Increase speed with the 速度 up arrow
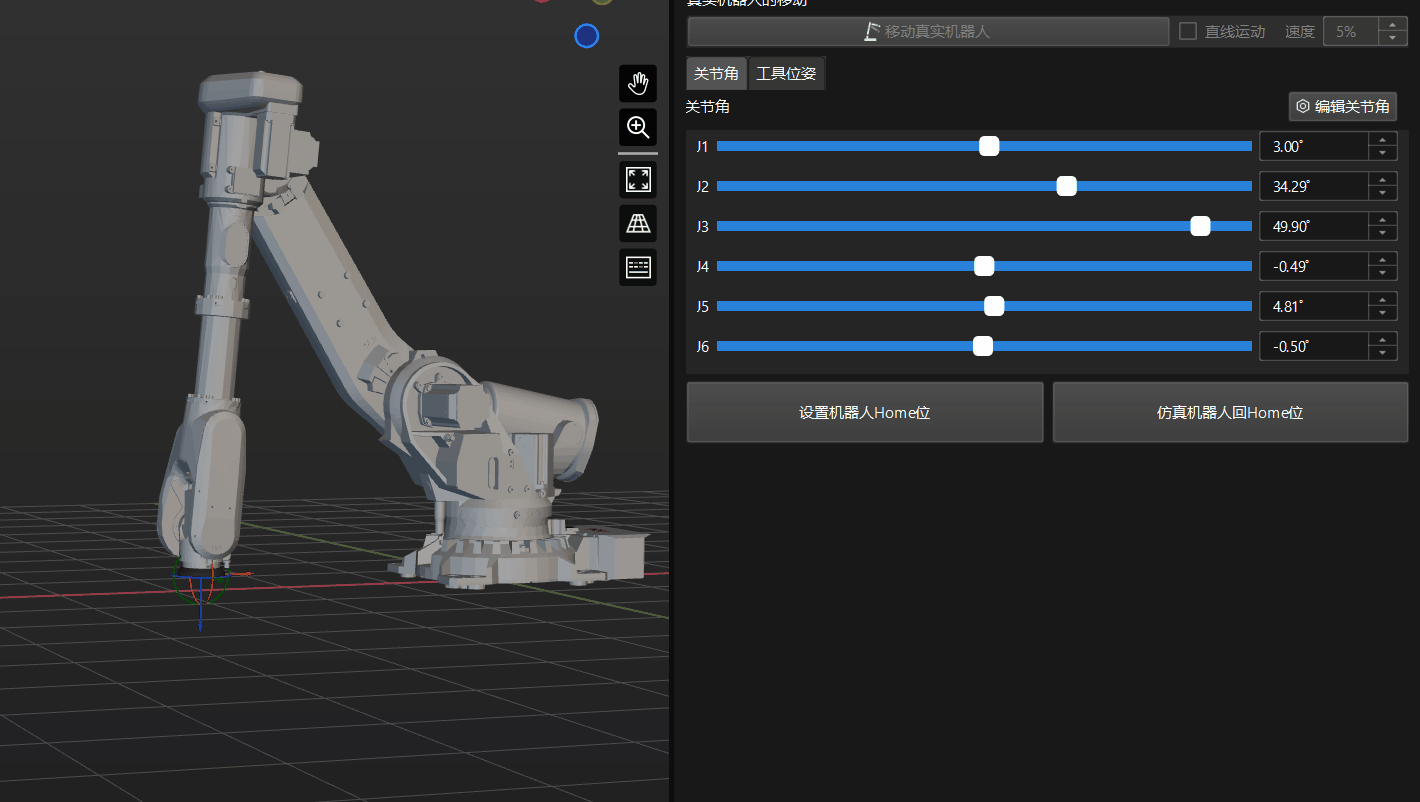This screenshot has height=802, width=1420. point(1392,25)
